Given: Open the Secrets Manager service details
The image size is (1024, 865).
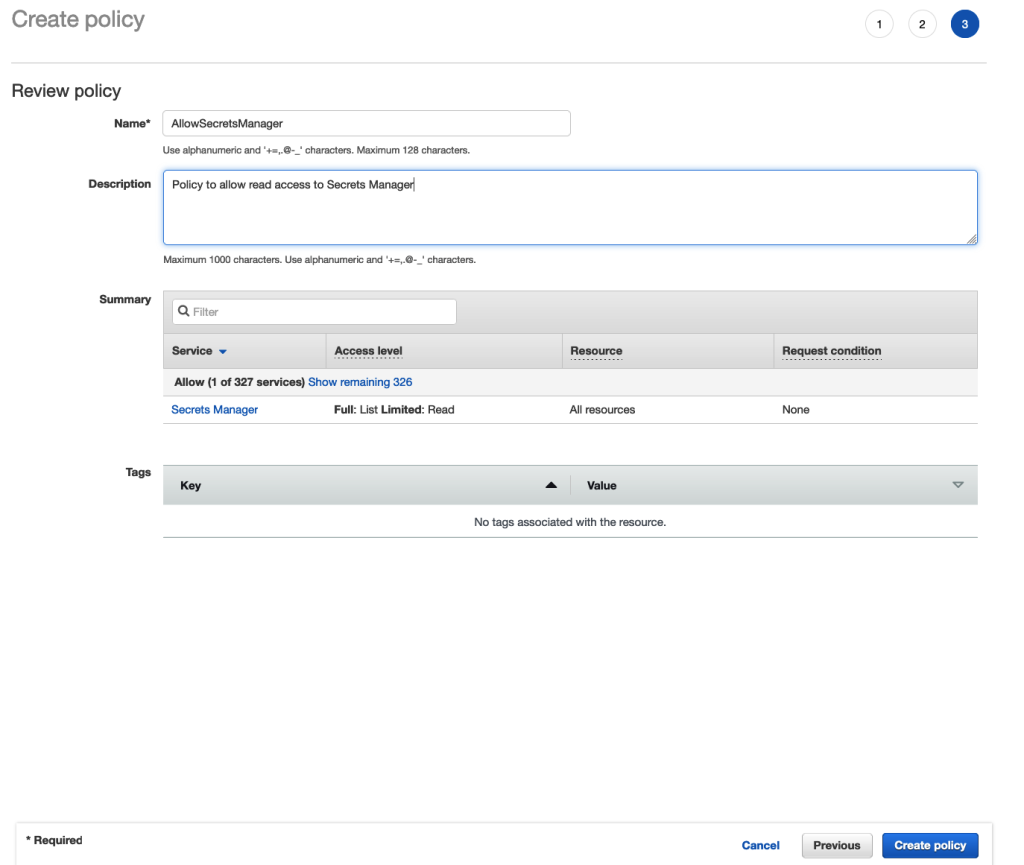Looking at the screenshot, I should (213, 409).
